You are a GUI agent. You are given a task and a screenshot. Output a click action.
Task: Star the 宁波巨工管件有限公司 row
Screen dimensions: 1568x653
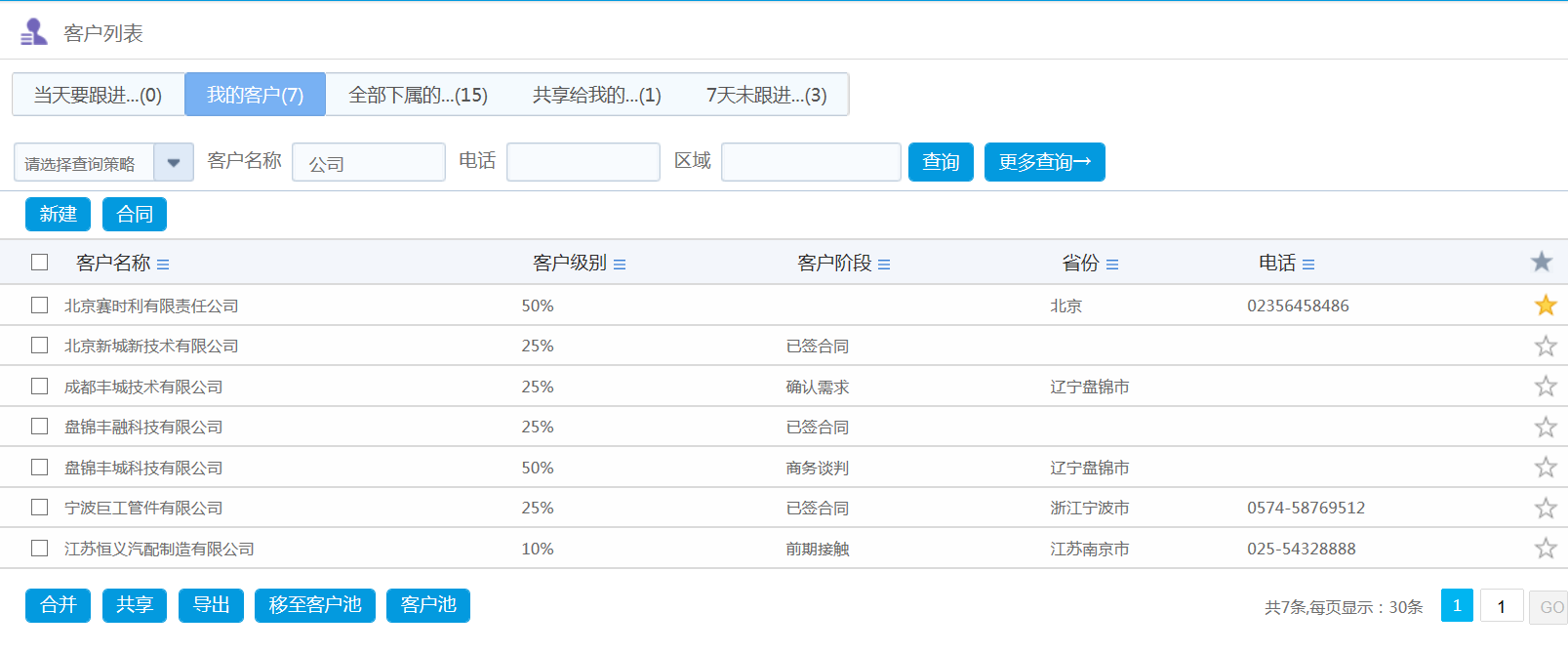(x=1546, y=508)
